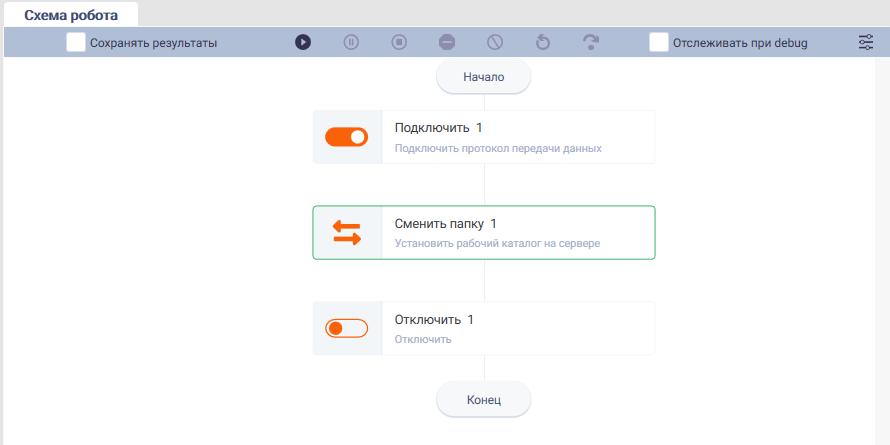Click the orange toggle icon of Подключить
Image resolution: width=890 pixels, height=445 pixels.
point(346,137)
